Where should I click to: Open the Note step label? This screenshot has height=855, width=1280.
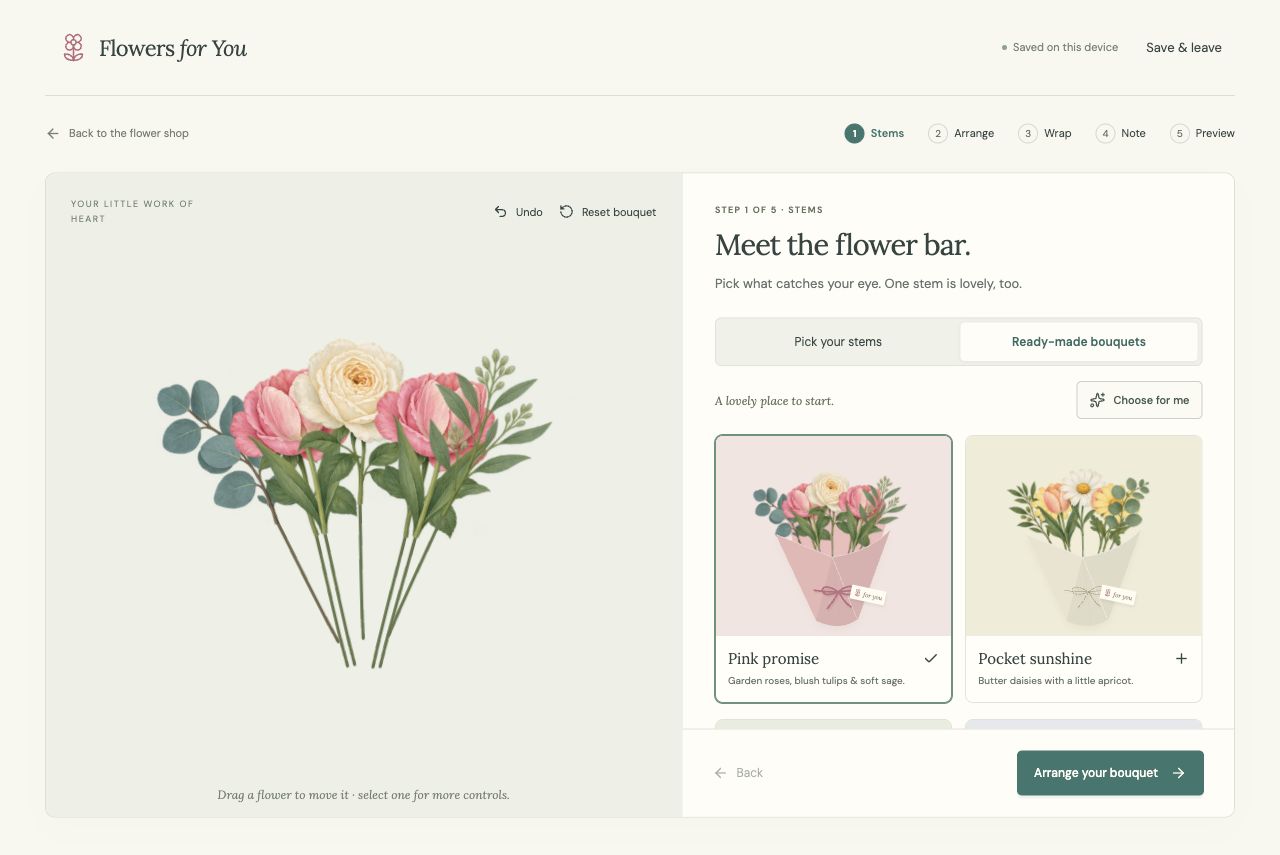(x=1133, y=133)
